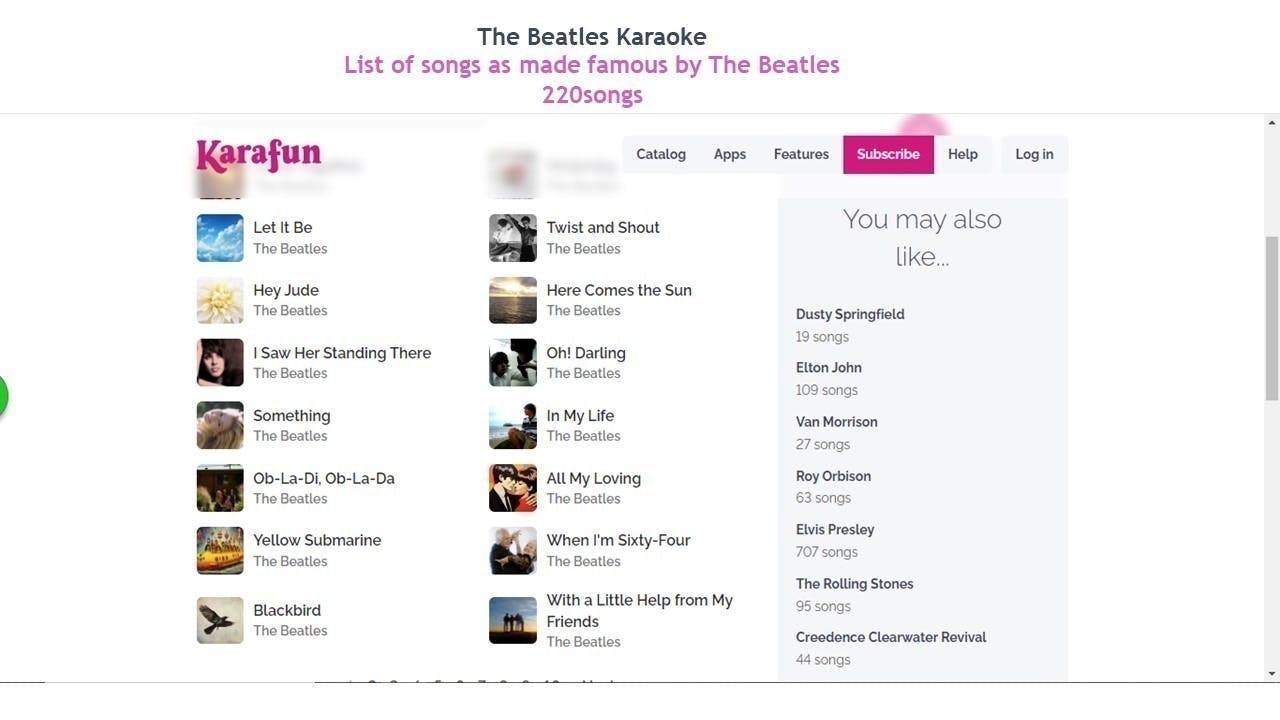Click the Twist and Shout thumbnail
The width and height of the screenshot is (1280, 720).
coord(513,238)
